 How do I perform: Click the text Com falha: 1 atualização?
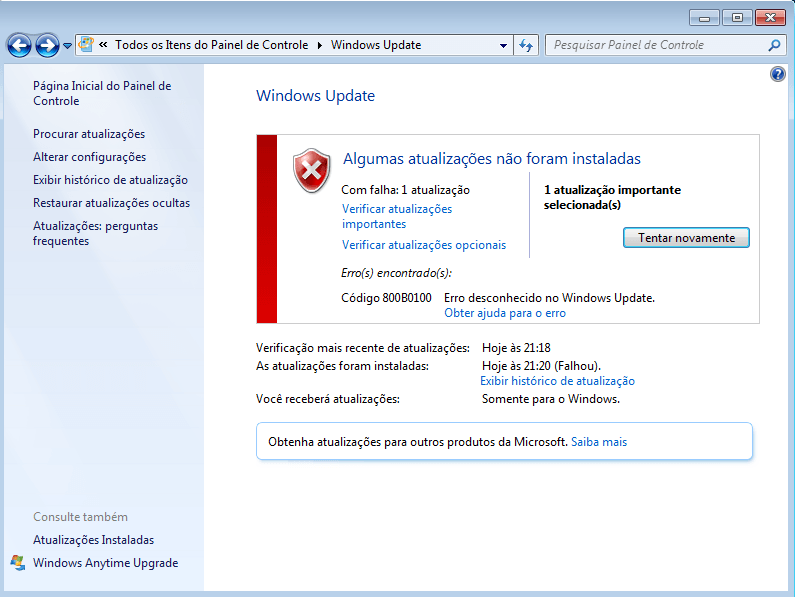405,190
